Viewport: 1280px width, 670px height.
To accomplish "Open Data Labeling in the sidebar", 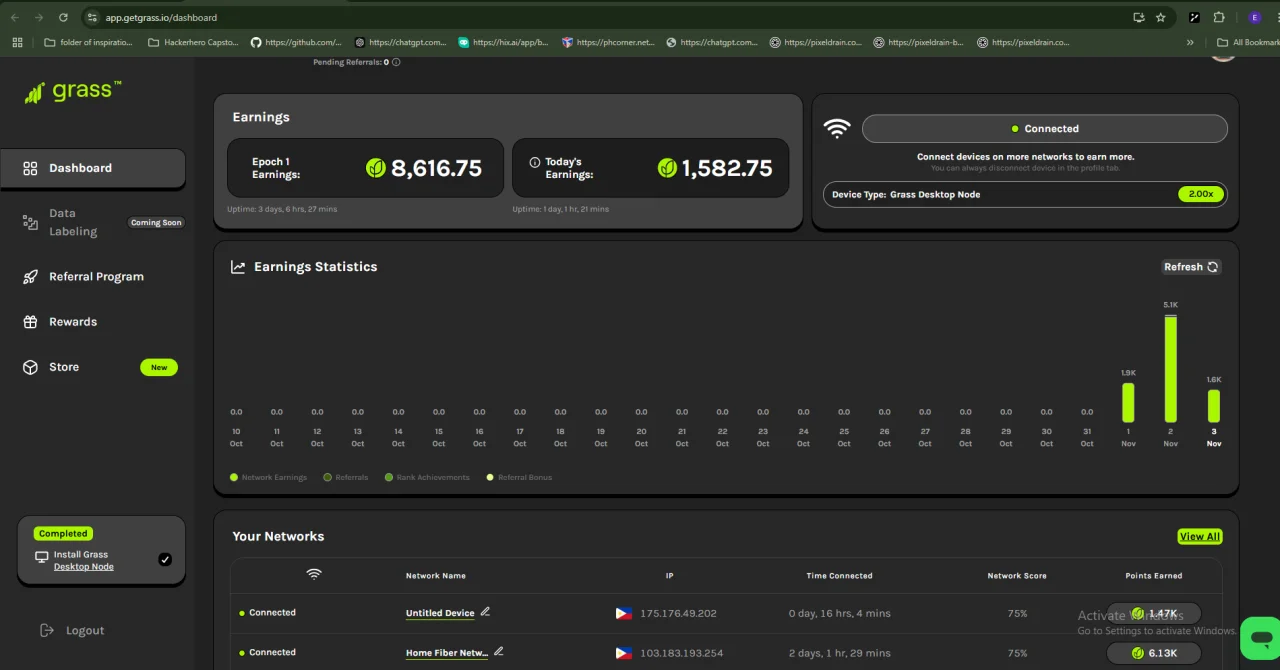I will [x=73, y=222].
